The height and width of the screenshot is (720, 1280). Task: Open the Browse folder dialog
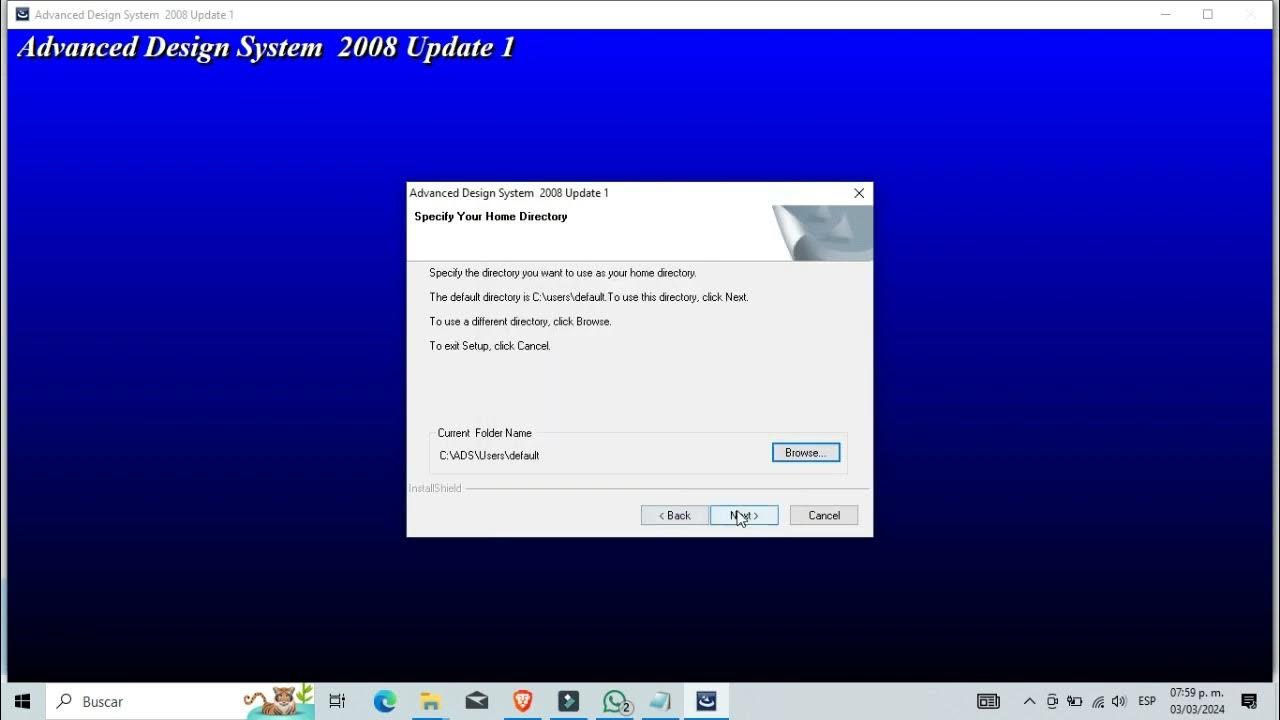click(806, 453)
